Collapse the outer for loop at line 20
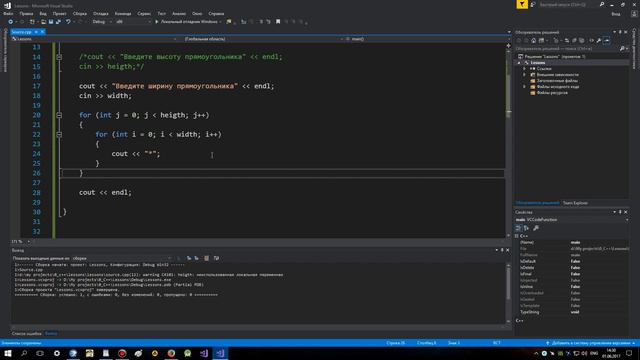The height and width of the screenshot is (360, 640). (59, 116)
